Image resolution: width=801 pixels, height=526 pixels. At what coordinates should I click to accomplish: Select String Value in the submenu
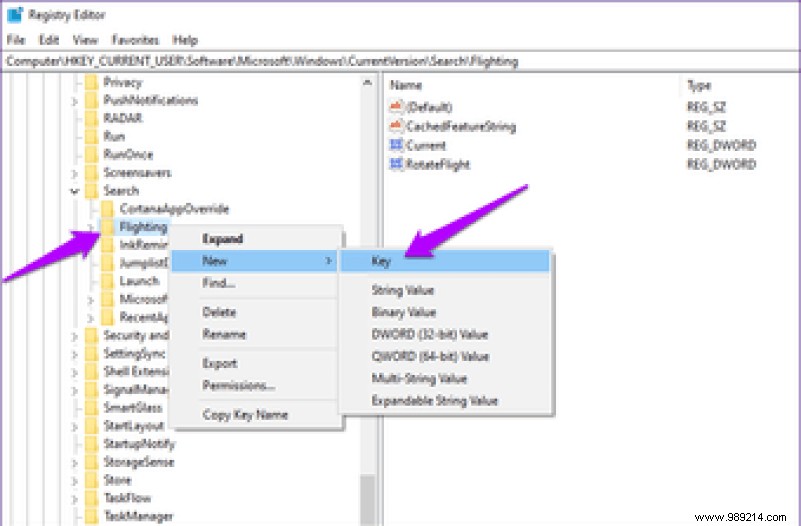click(x=445, y=290)
